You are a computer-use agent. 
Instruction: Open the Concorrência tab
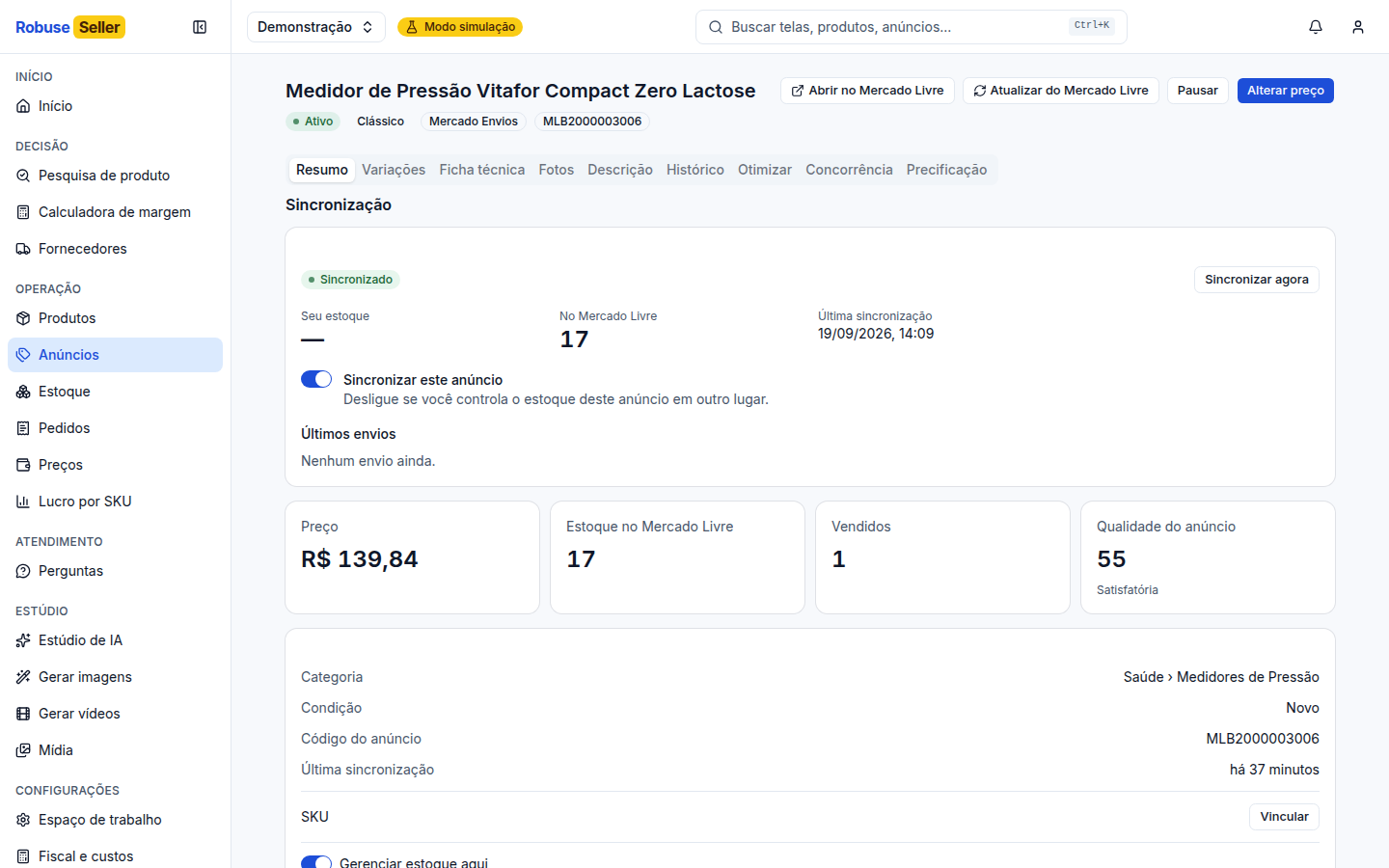pyautogui.click(x=850, y=170)
